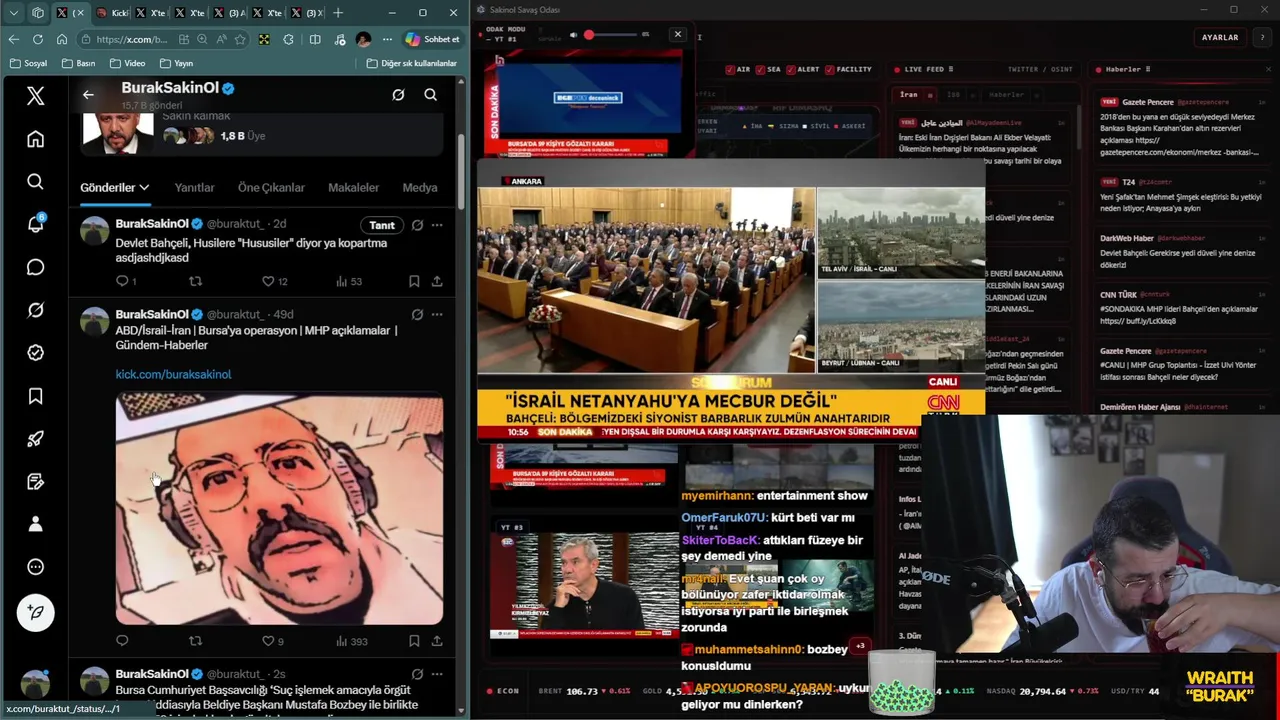Expand Gönderiler dropdown chevron

click(144, 187)
